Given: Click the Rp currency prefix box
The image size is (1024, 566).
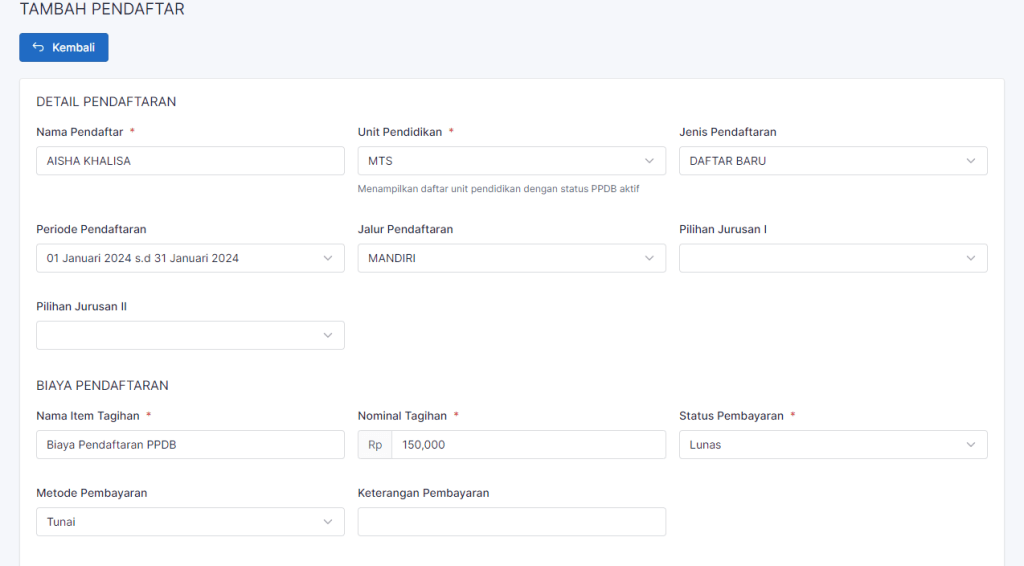Looking at the screenshot, I should (x=375, y=445).
